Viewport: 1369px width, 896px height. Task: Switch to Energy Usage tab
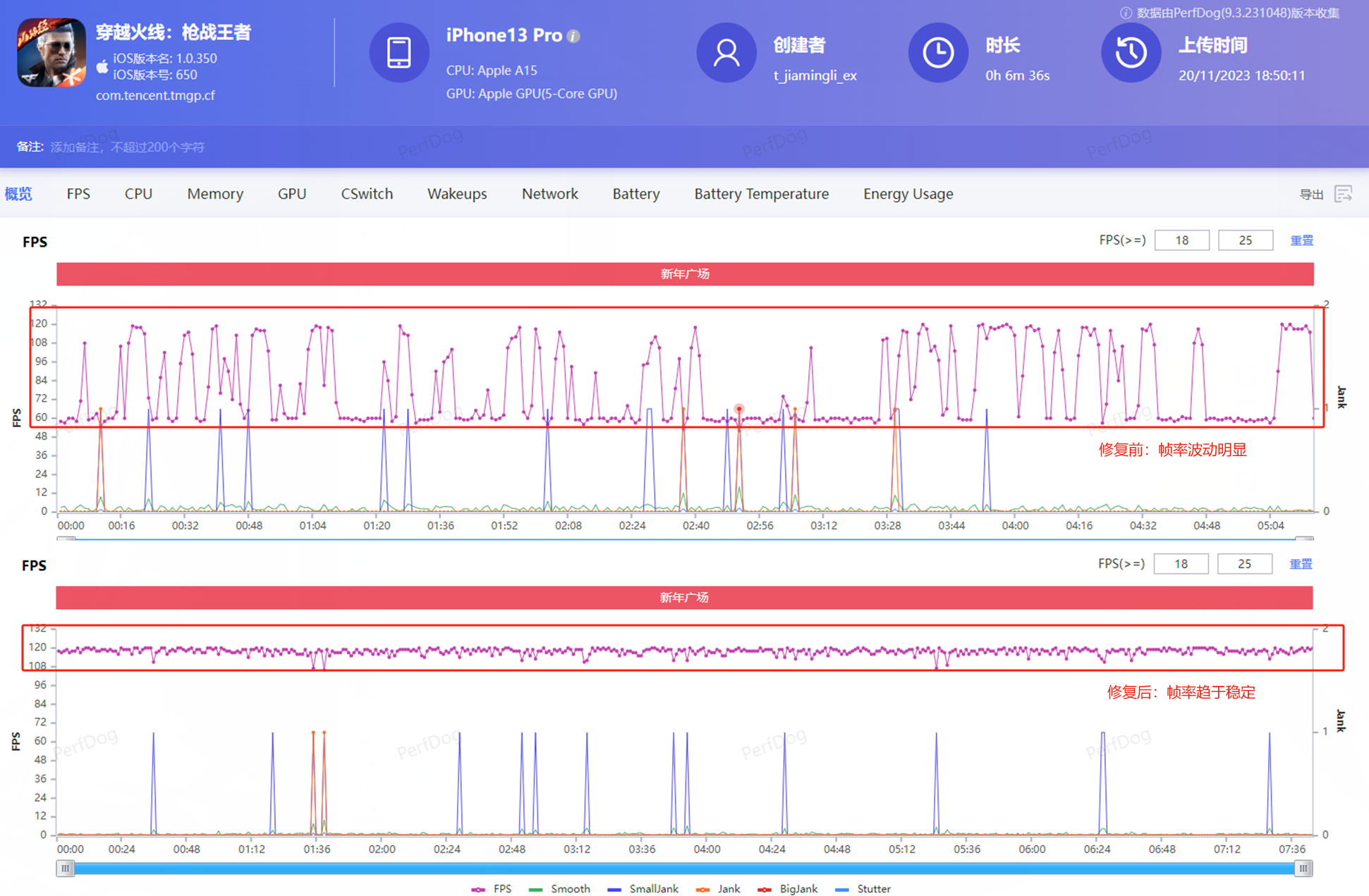pos(908,194)
